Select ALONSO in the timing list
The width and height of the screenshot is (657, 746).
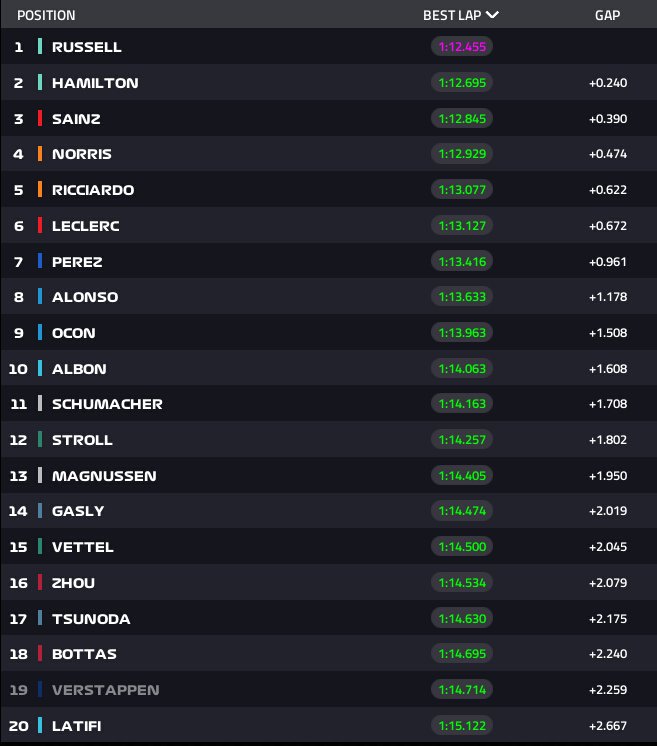pyautogui.click(x=85, y=297)
